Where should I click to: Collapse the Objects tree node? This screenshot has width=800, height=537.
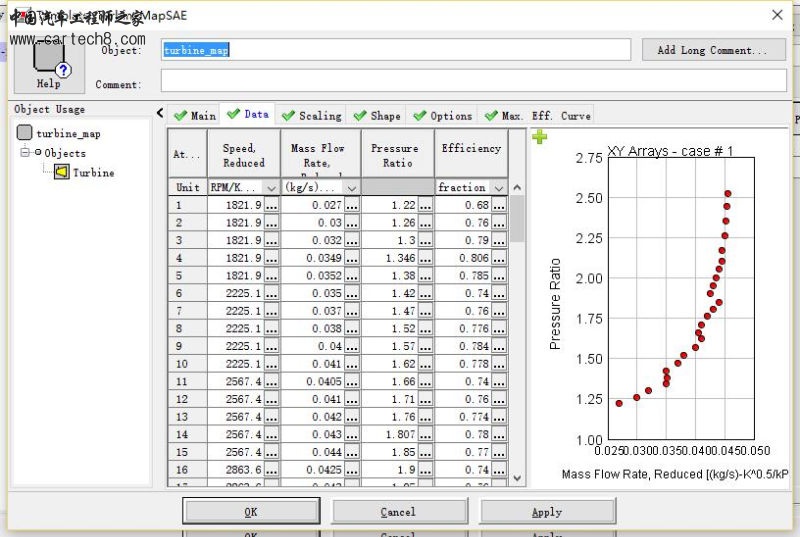[24, 152]
